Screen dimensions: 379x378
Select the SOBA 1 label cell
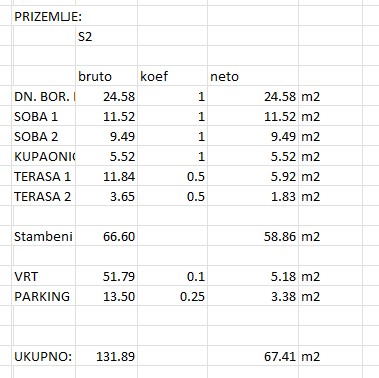click(x=44, y=116)
